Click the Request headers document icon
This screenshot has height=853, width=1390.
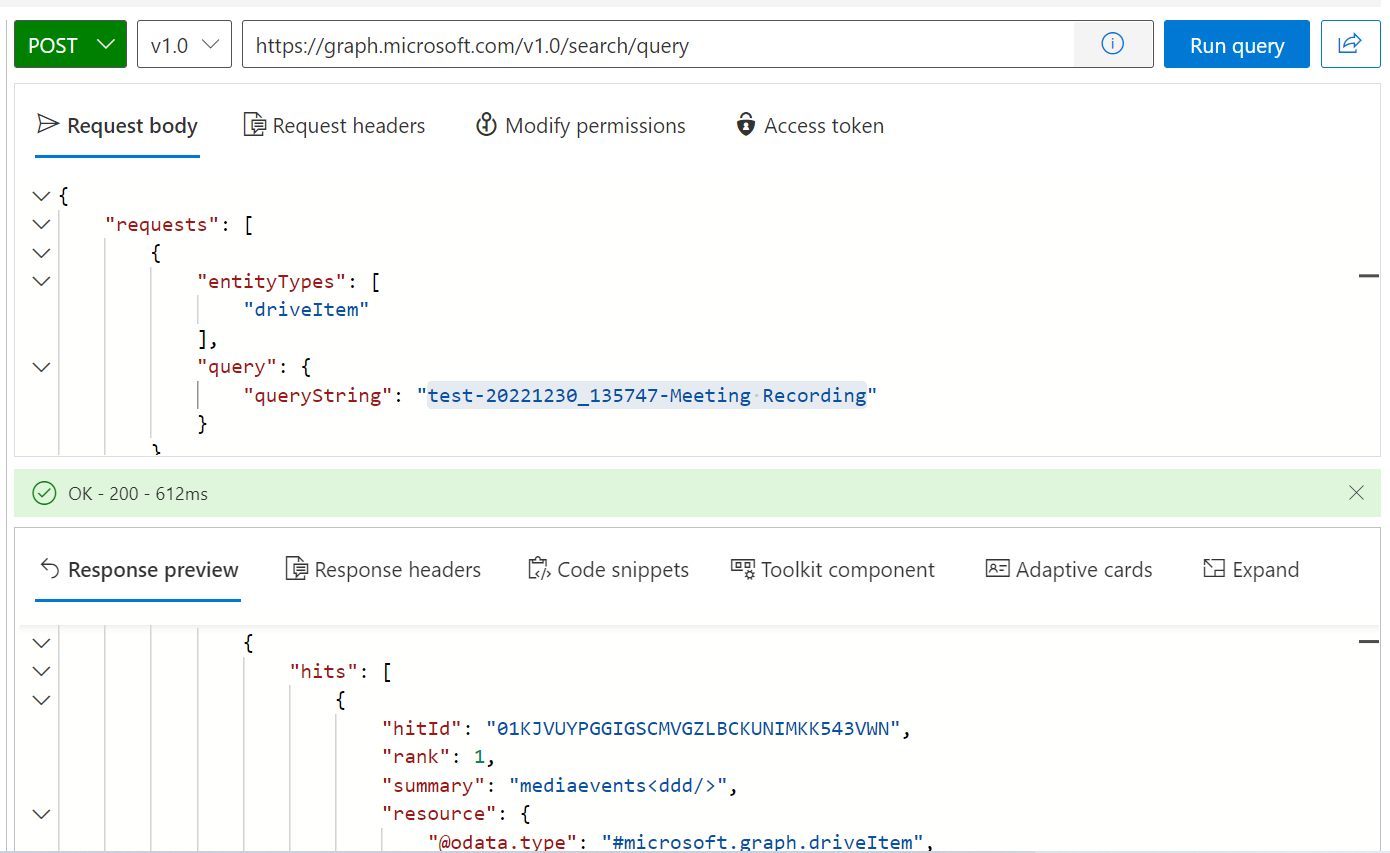point(255,125)
